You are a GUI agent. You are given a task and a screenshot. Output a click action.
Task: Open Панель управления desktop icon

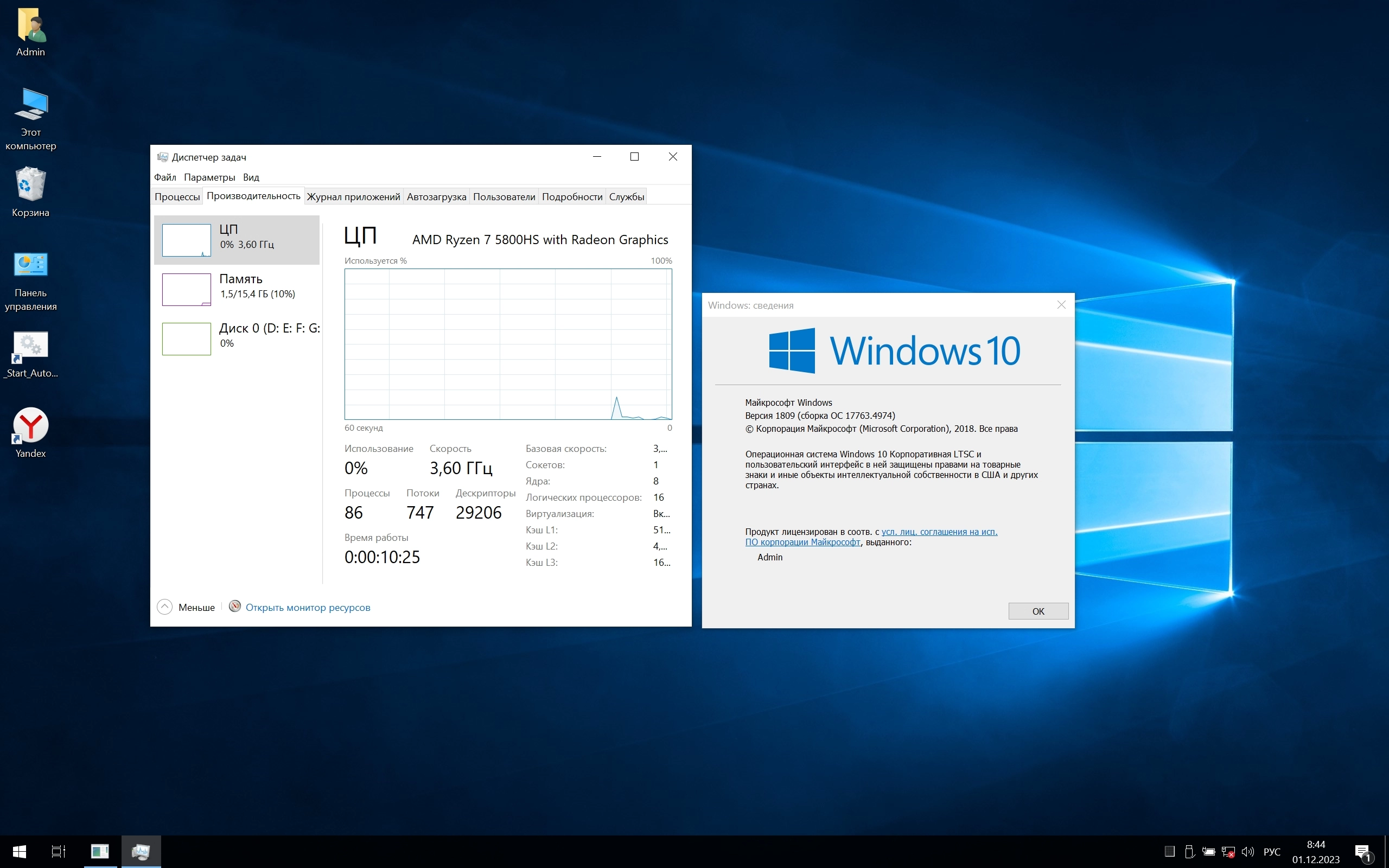[30, 265]
